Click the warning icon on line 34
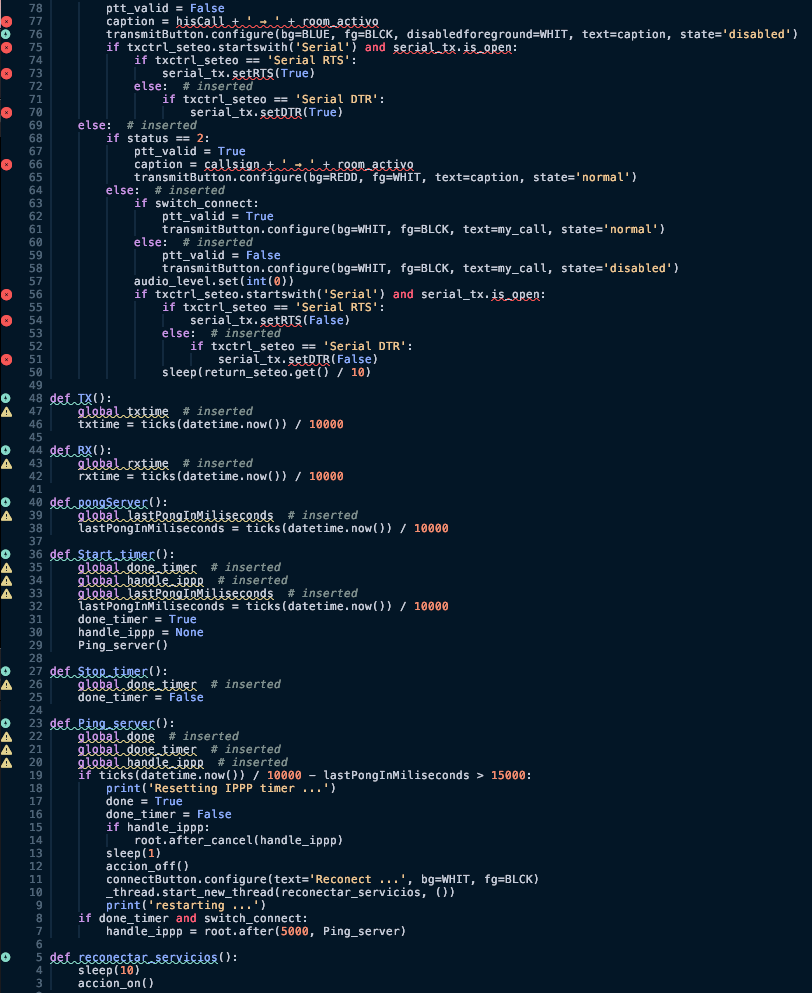 pos(6,581)
